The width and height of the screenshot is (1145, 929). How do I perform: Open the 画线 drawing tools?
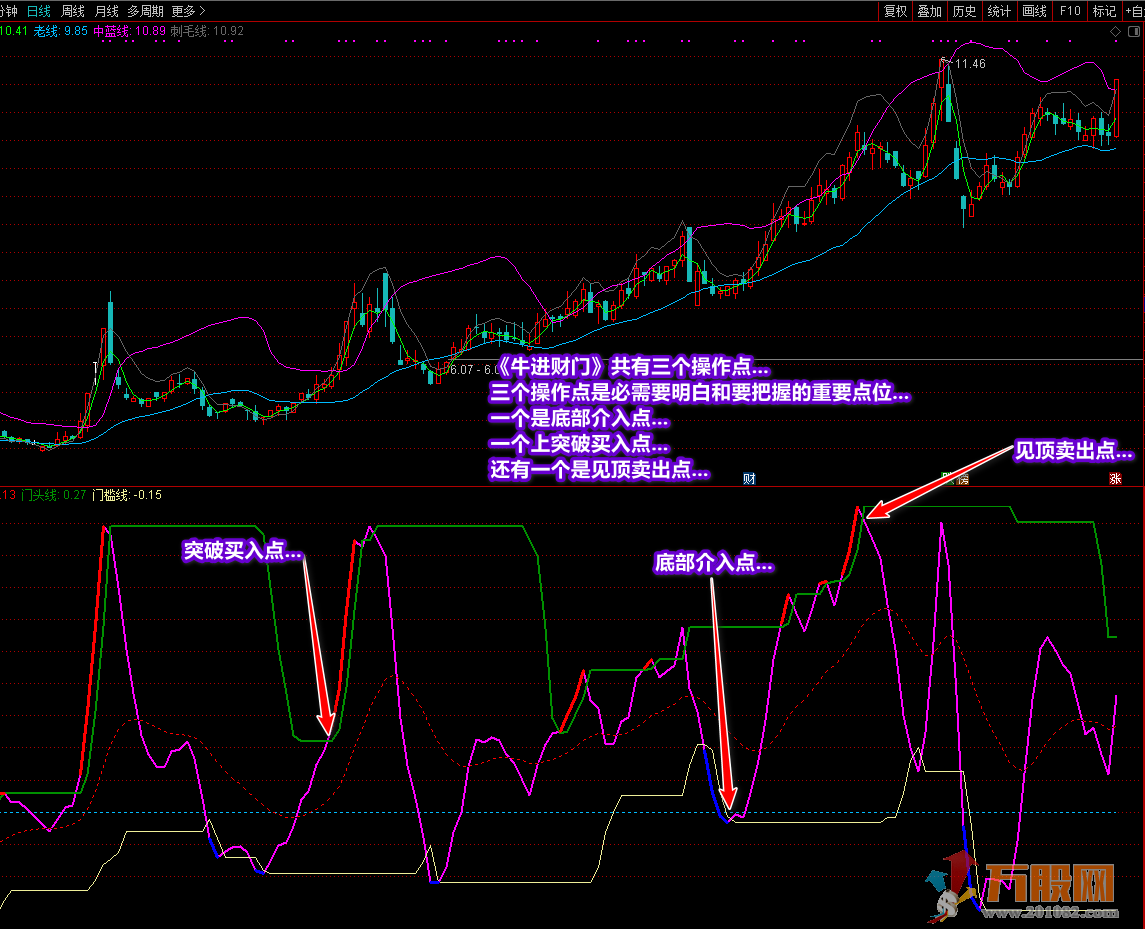coord(1034,11)
